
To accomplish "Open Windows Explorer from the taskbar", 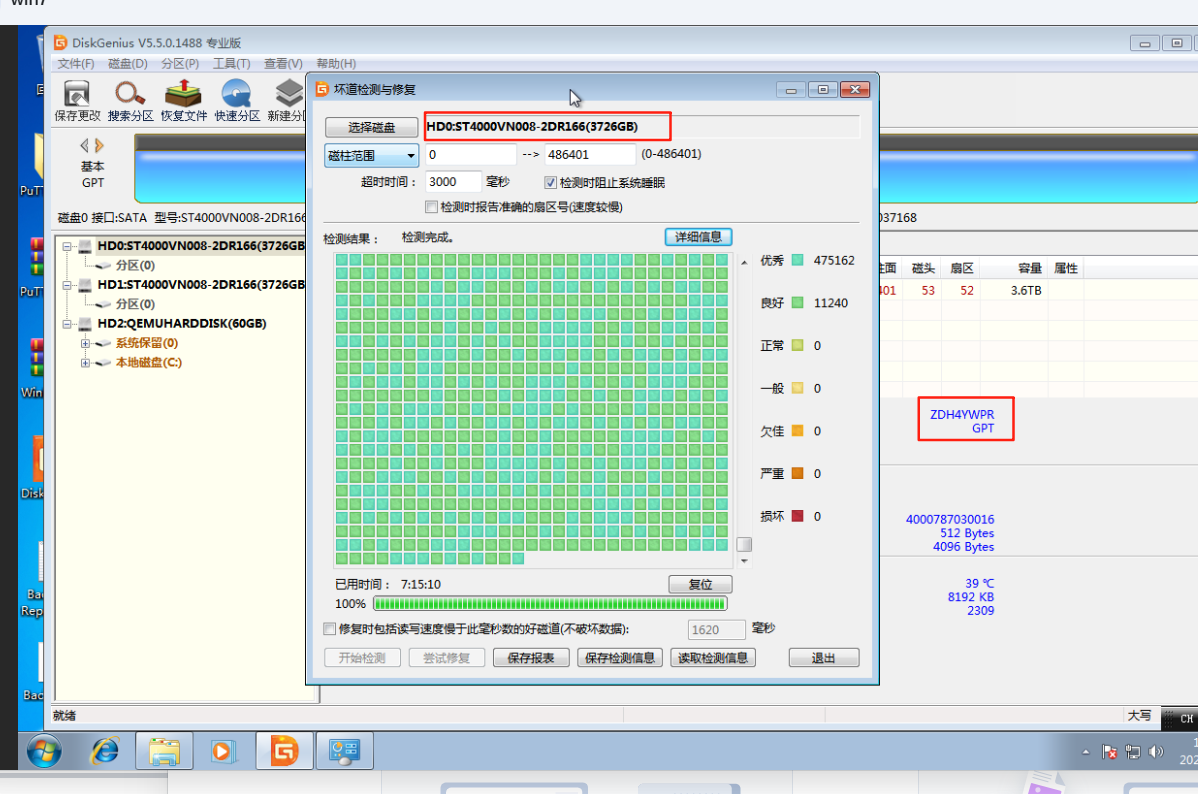I will coord(164,751).
